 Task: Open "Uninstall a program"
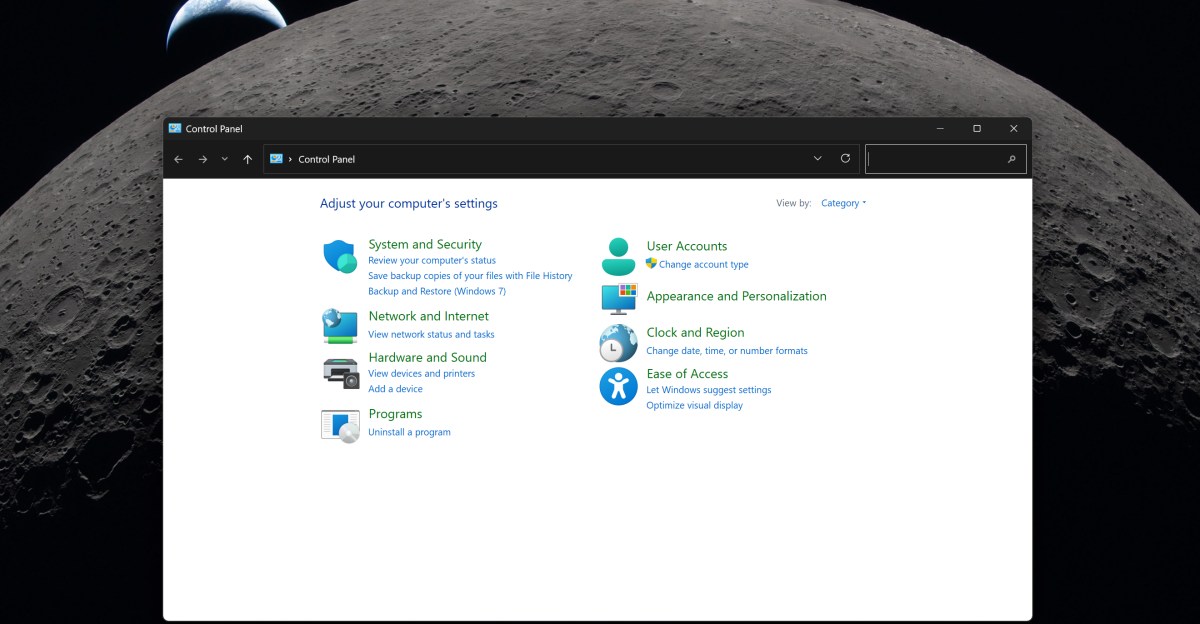(x=409, y=432)
